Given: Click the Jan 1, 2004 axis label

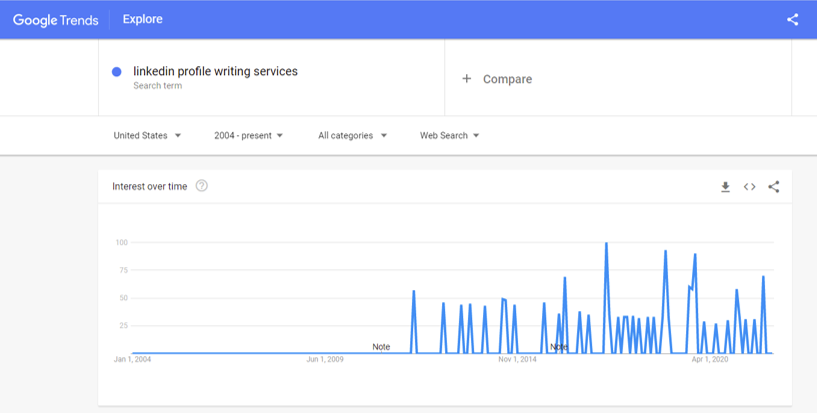Looking at the screenshot, I should [132, 359].
